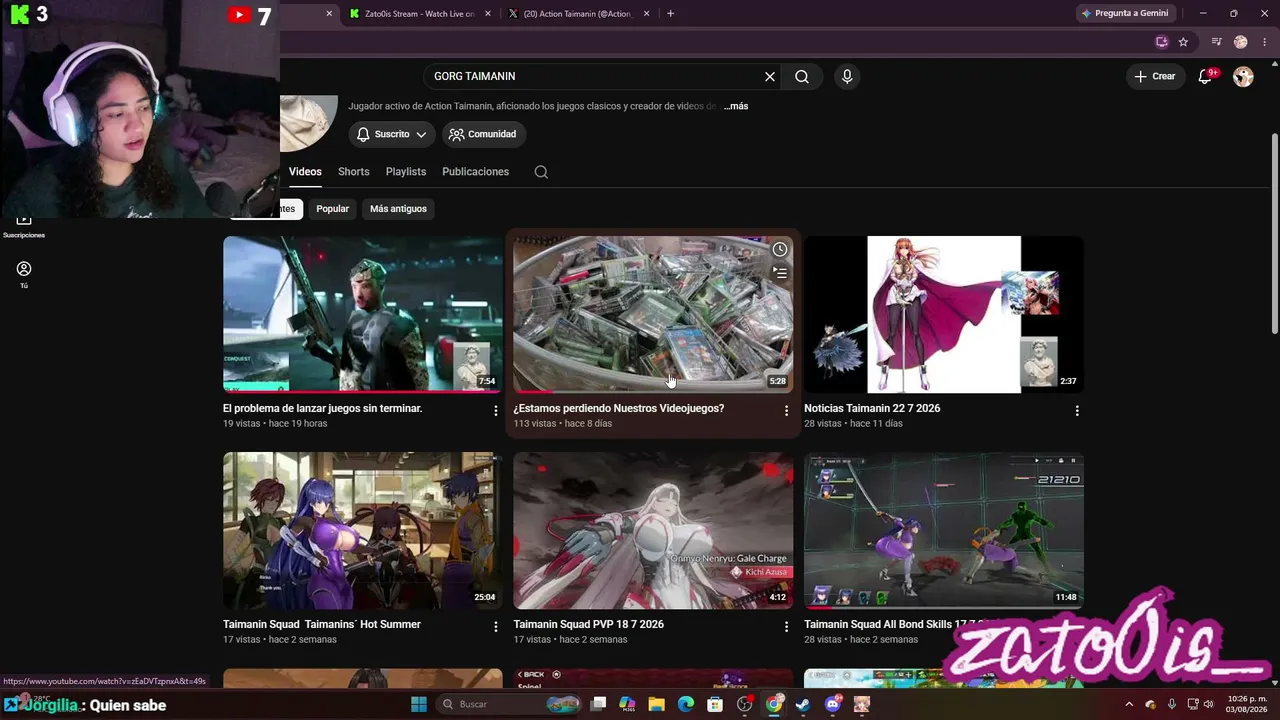Viewport: 1280px width, 720px height.
Task: Open the Suscripciones sidebar item
Action: click(24, 226)
